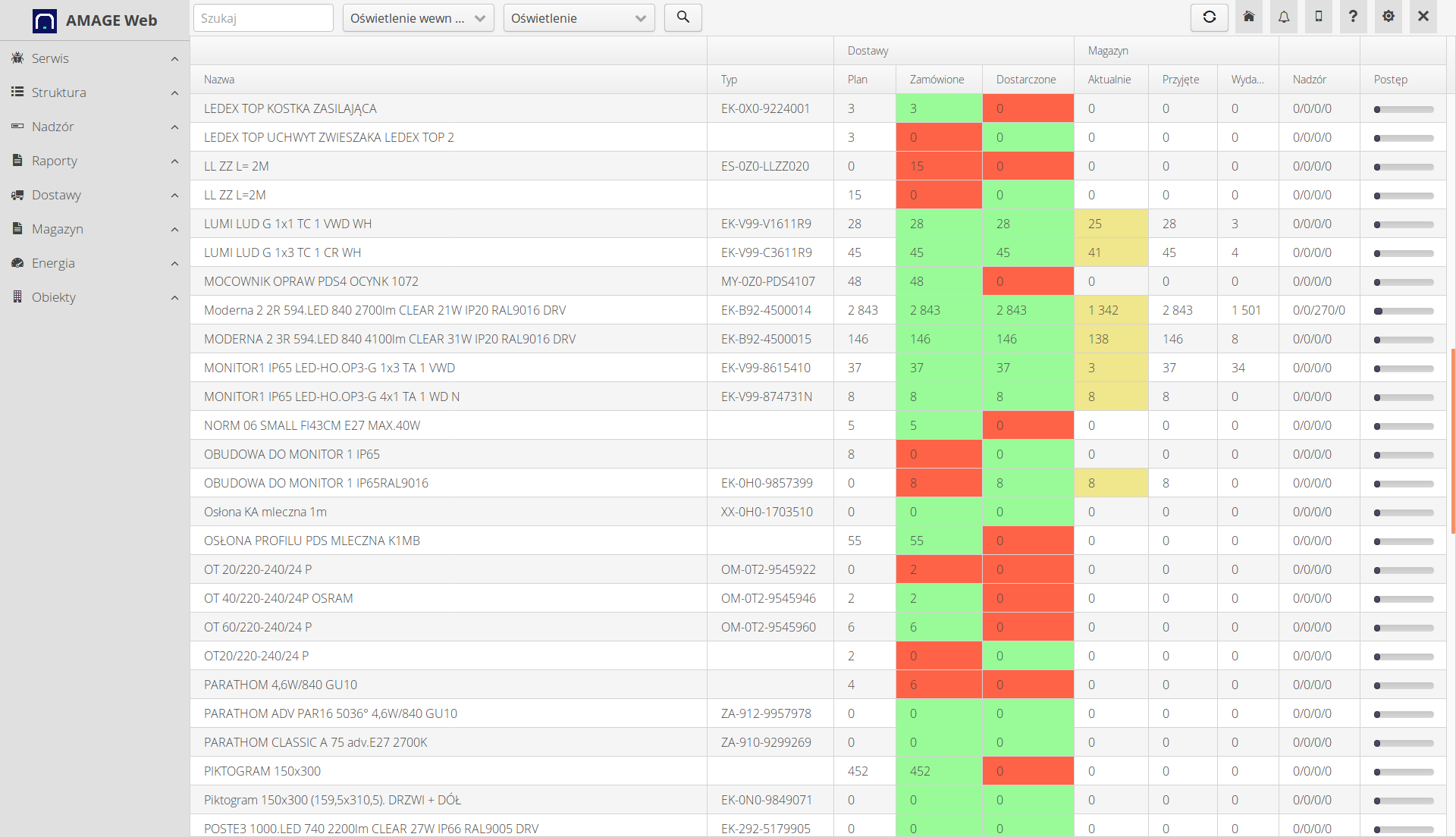The width and height of the screenshot is (1456, 837).
Task: Sort by the Zamówione column header
Action: click(x=937, y=80)
